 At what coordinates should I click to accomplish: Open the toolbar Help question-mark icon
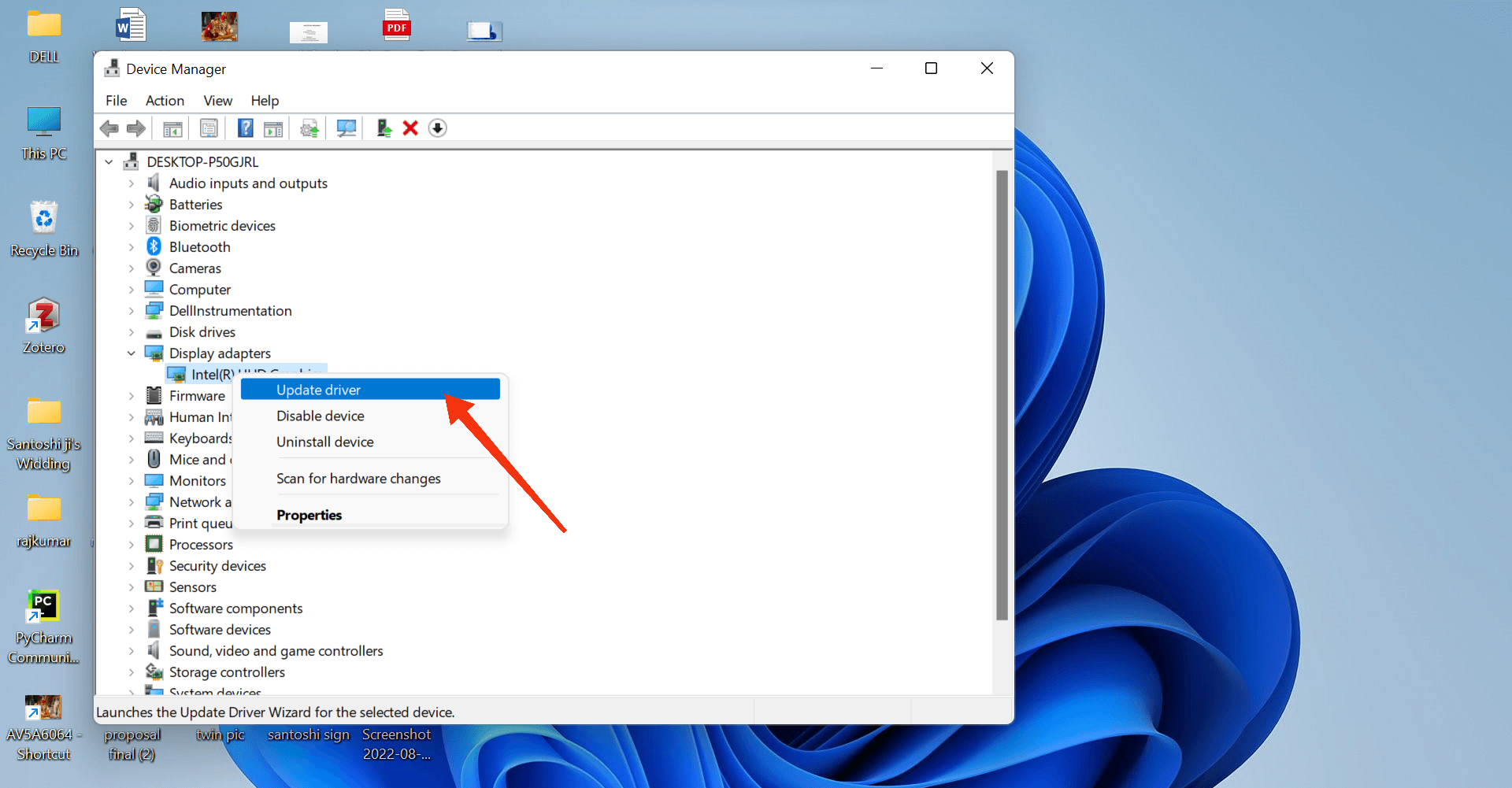(246, 128)
